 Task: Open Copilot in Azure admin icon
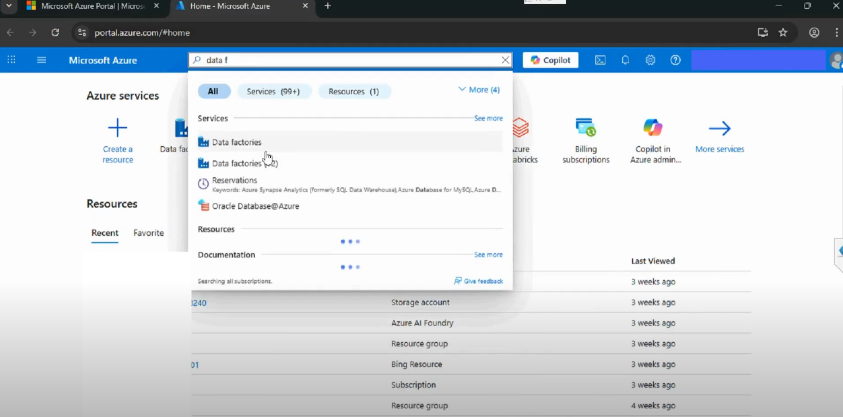click(653, 128)
